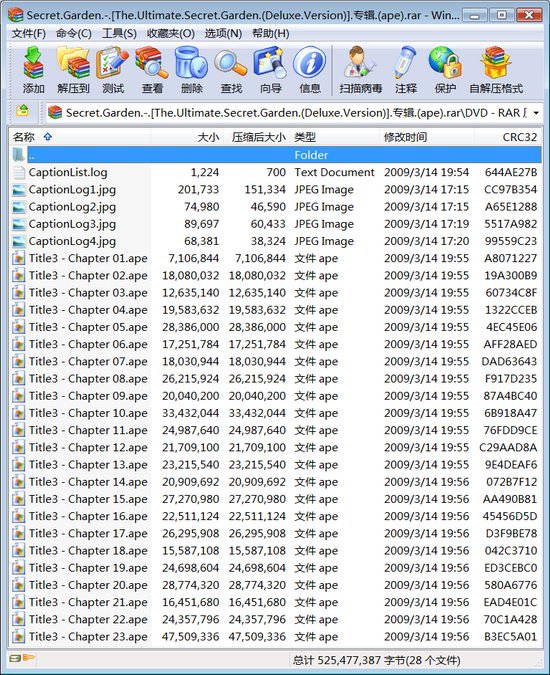Image resolution: width=550 pixels, height=675 pixels.
Task: Start 扫描病毒 (Virus scan)
Action: tap(361, 70)
